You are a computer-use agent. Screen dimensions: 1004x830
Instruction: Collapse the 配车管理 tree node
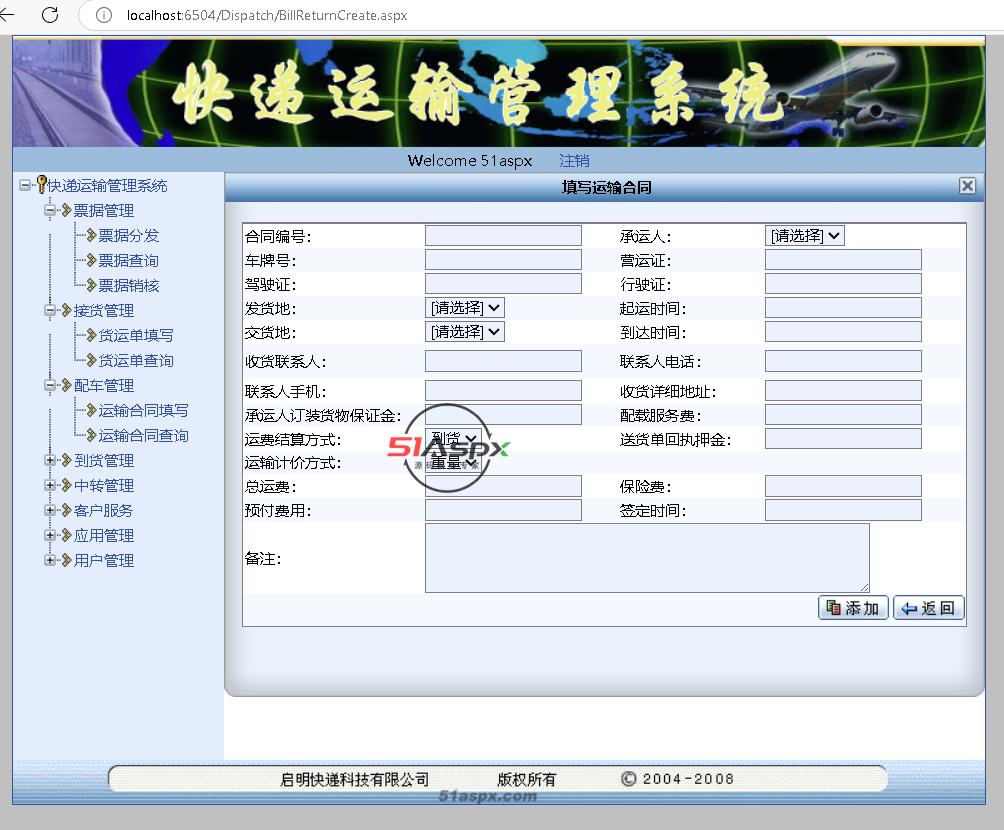tap(50, 385)
